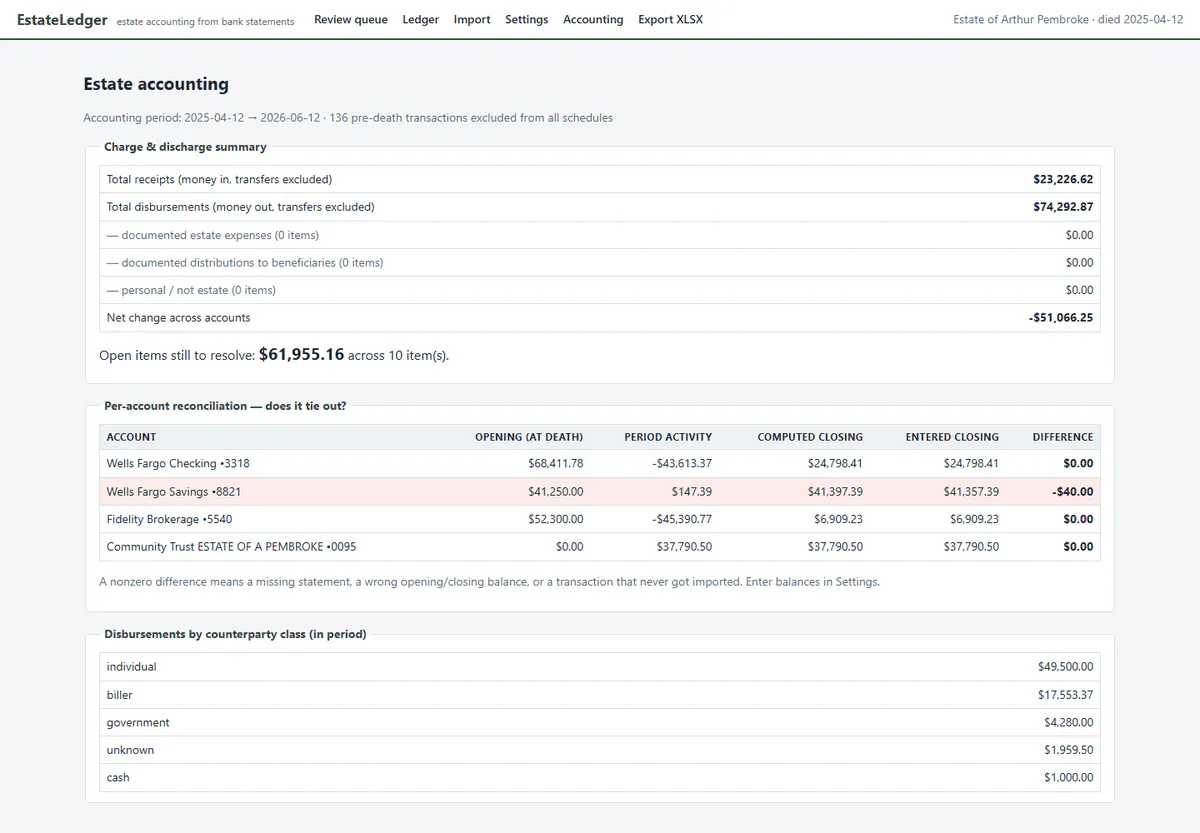Click the Estate of Arthur Pembroke header label
Viewport: 1200px width, 833px height.
[1068, 19]
